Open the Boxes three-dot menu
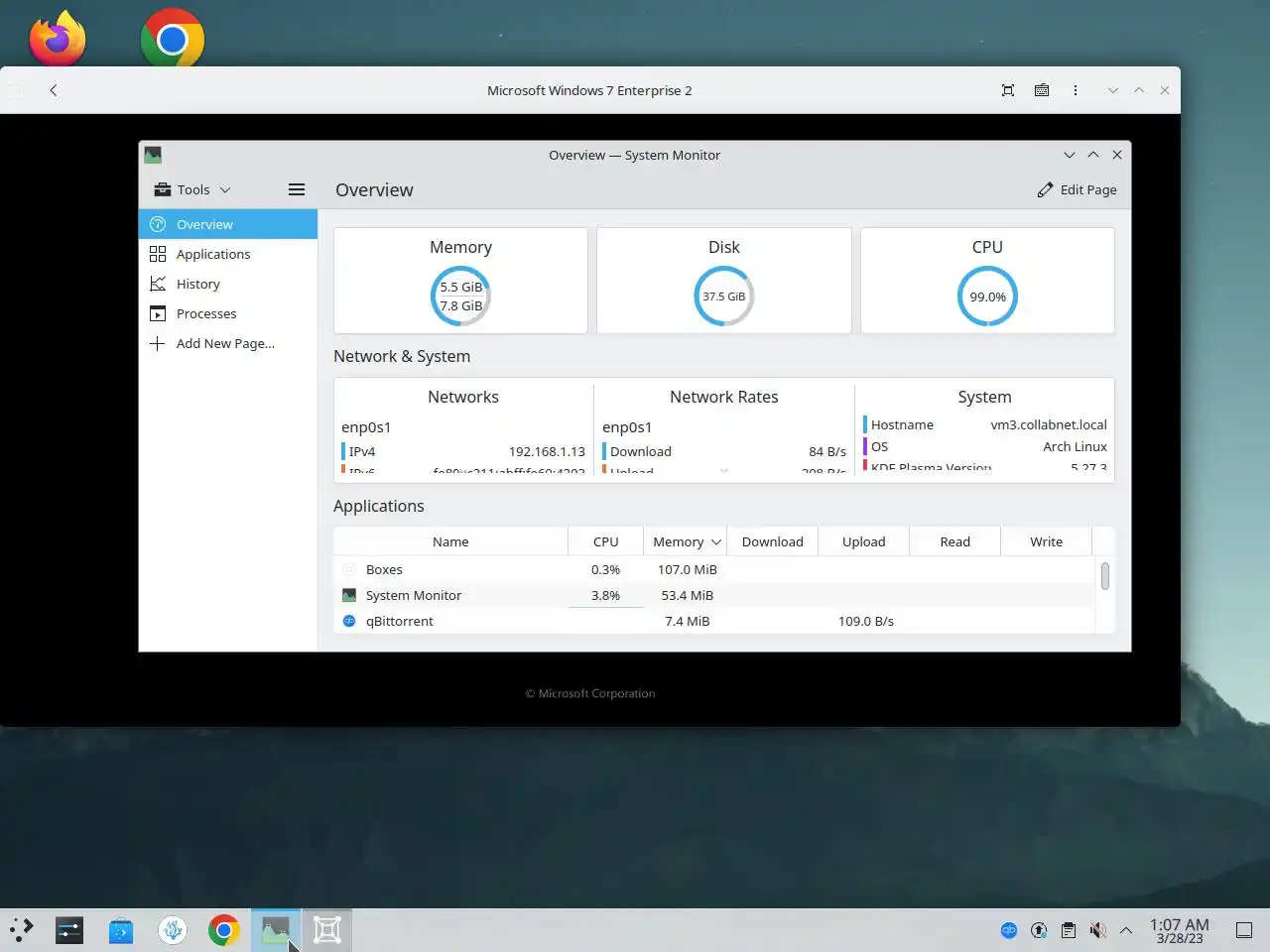Screen dimensions: 1270x952 (x=1076, y=90)
